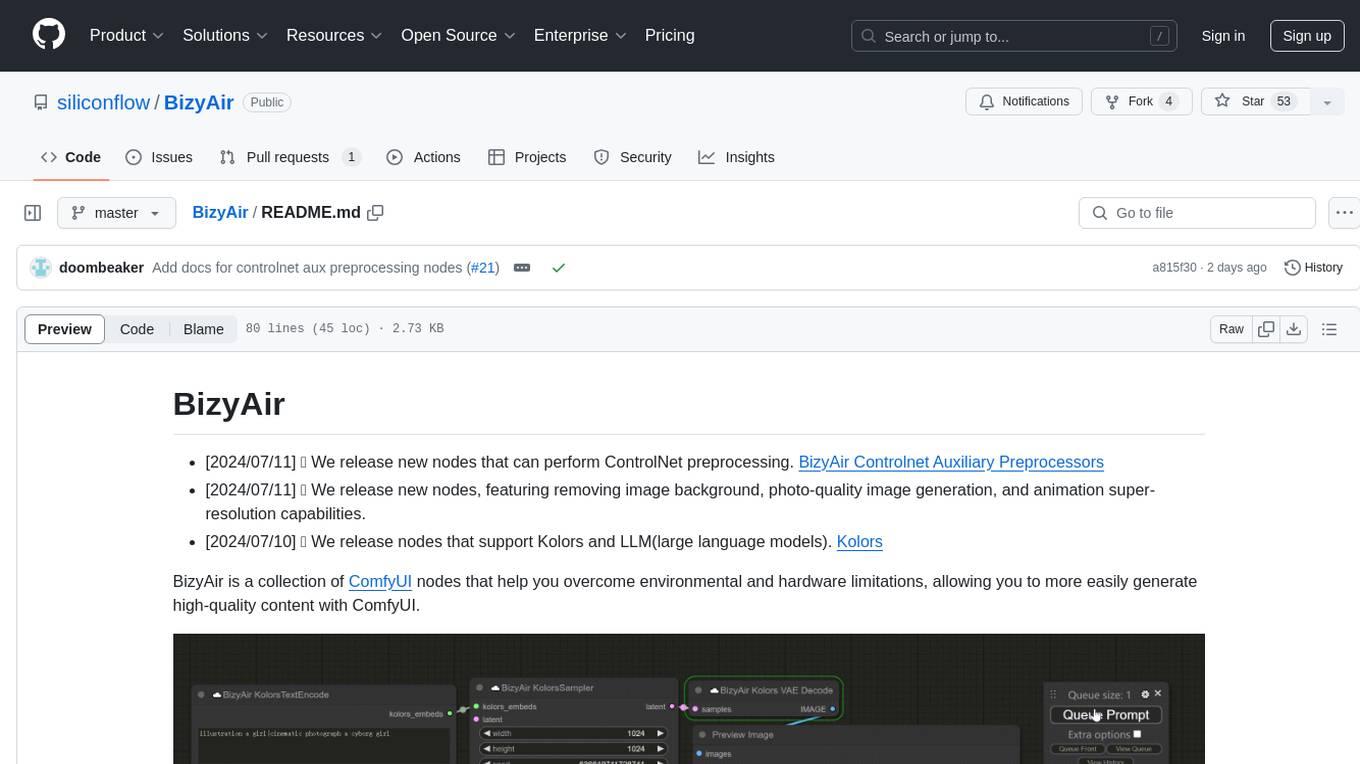The height and width of the screenshot is (764, 1360).
Task: Open BizyAir Controlnet Auxiliary Preprocessors link
Action: 951,462
